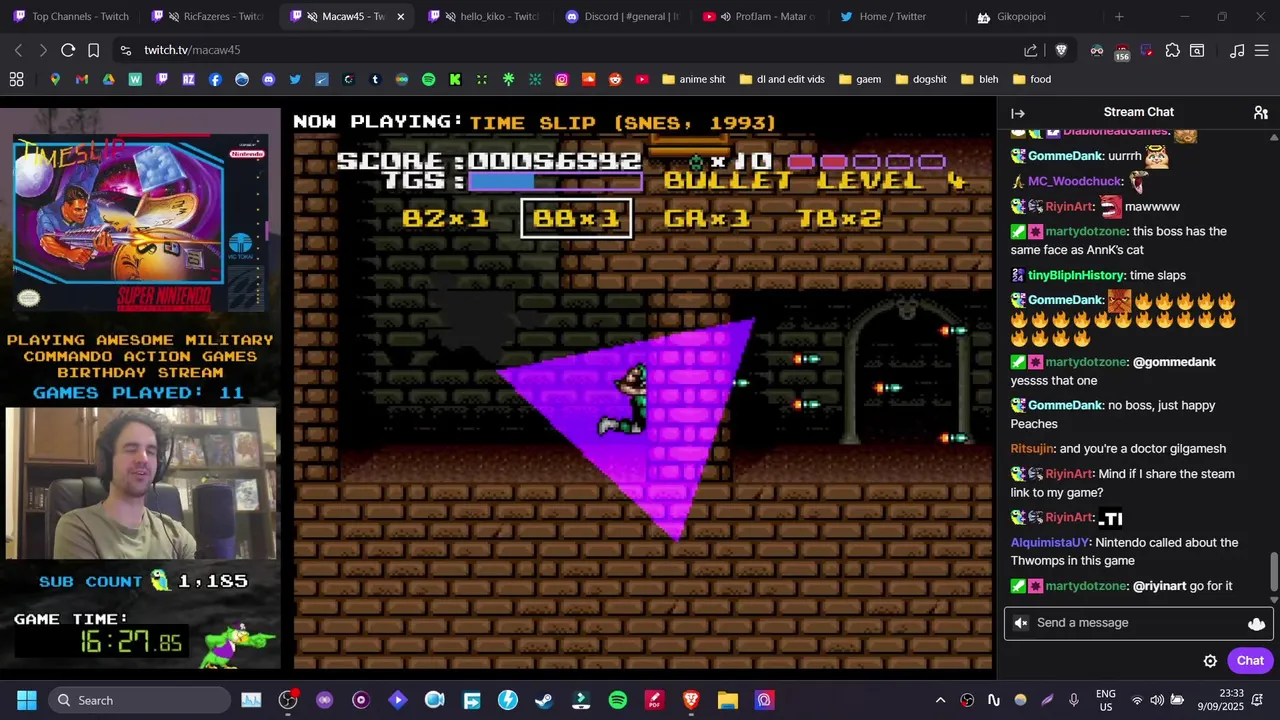Click the share page icon in address bar
Screen dimensions: 1280x720
click(x=1031, y=50)
